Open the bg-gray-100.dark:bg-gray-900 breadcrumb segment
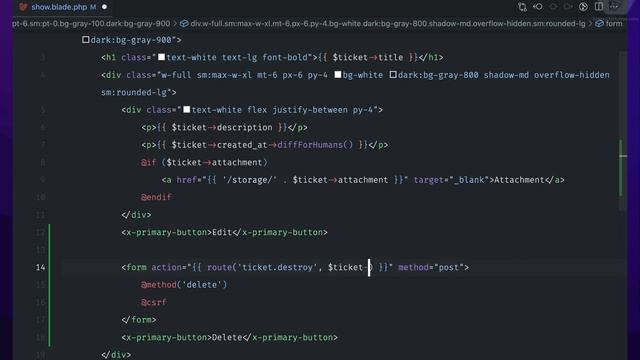 (91, 24)
